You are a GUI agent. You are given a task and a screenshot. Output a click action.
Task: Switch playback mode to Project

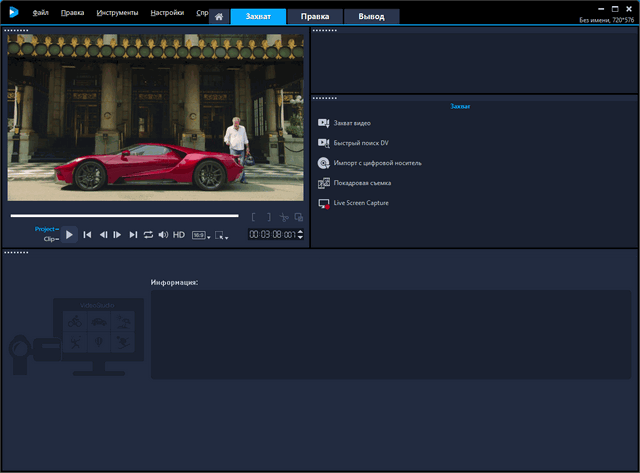[45, 229]
